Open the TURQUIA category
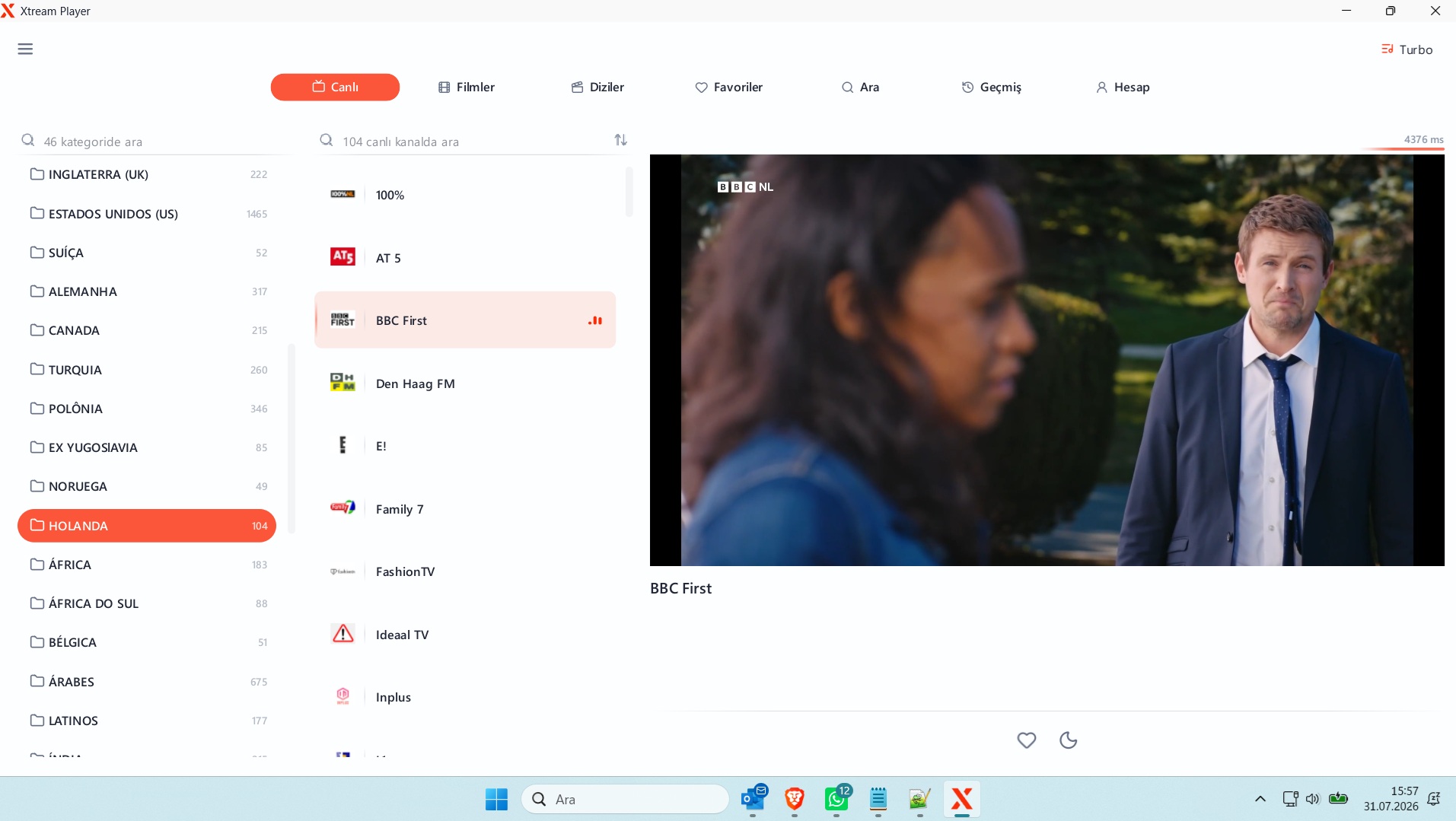1456x821 pixels. (147, 370)
